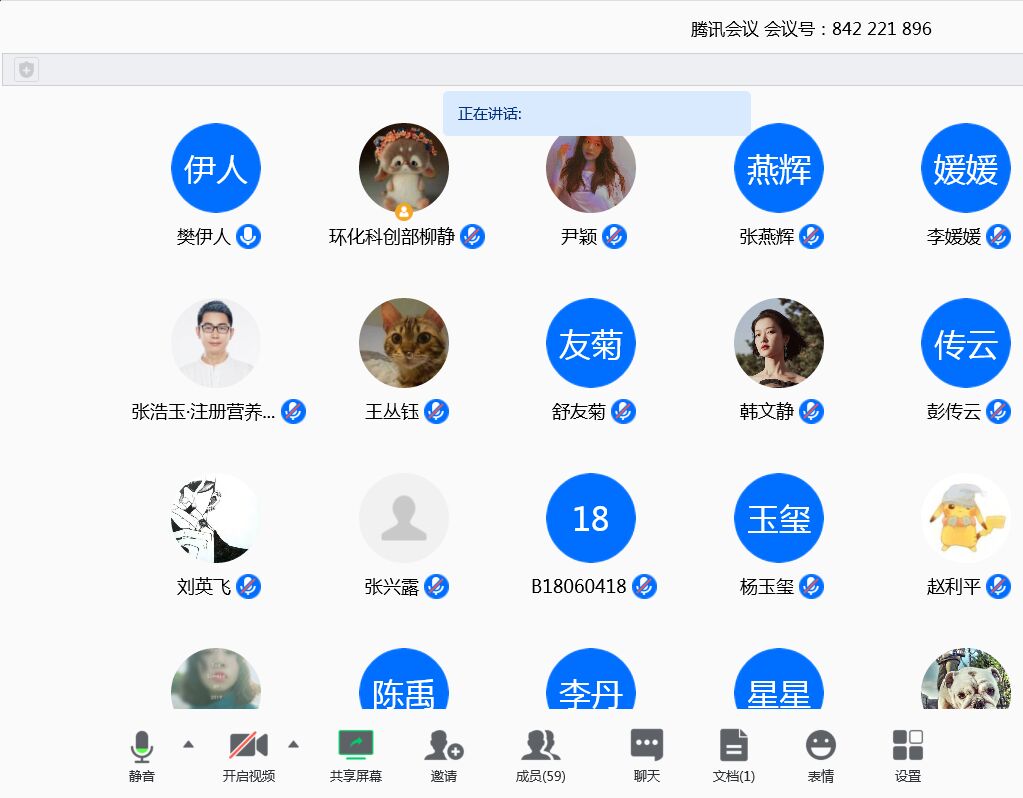
Task: Expand audio options arrow beside Mute
Action: (188, 744)
